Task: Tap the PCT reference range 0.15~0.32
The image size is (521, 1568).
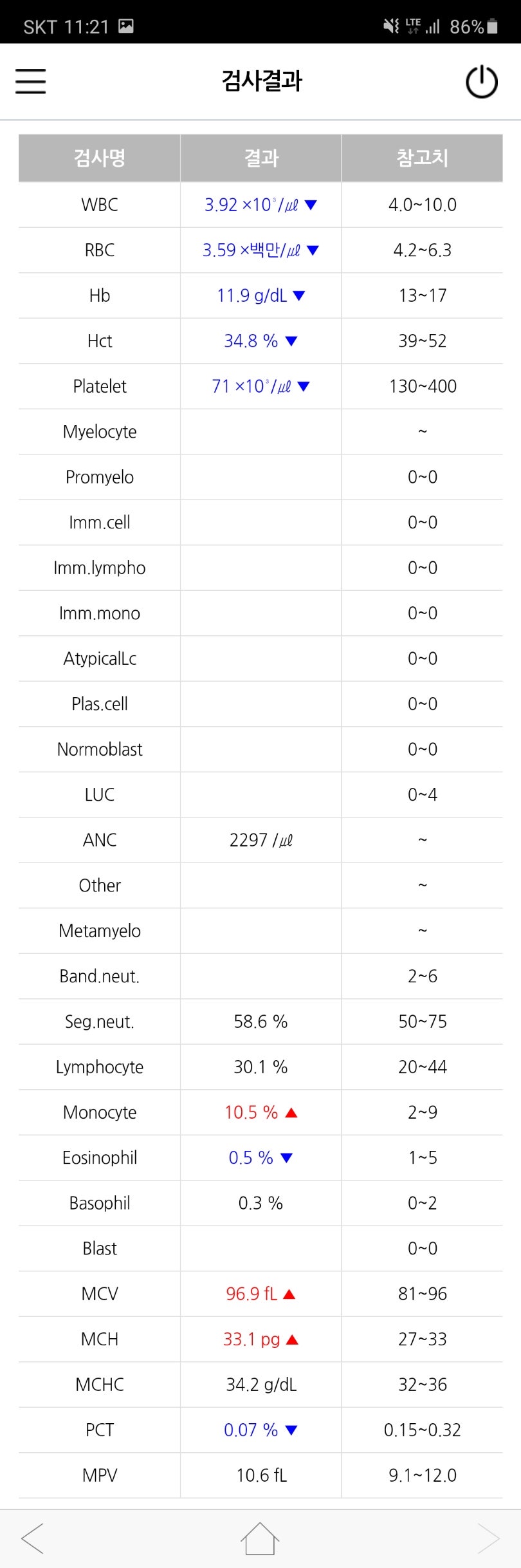Action: point(423,1430)
